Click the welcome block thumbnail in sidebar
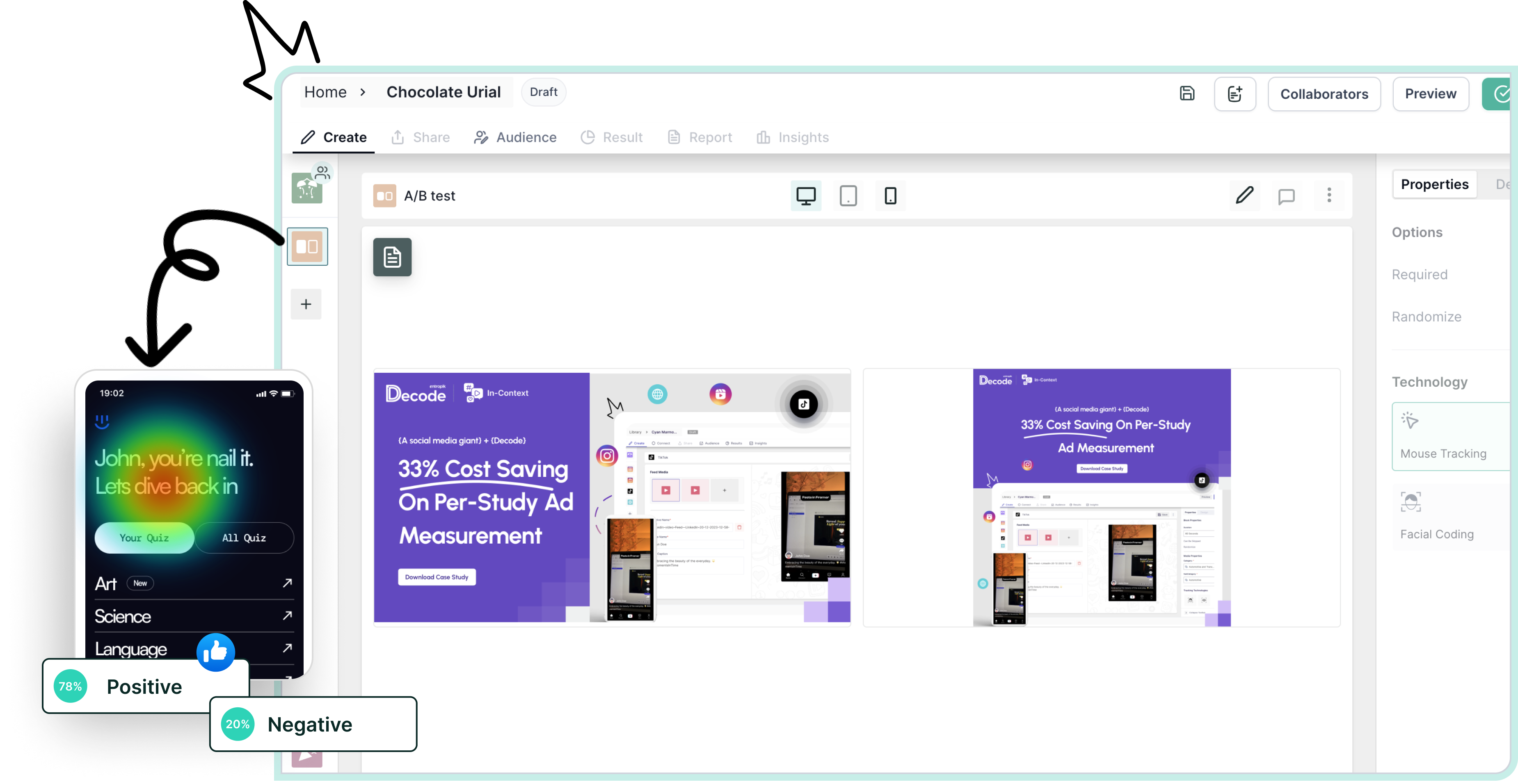This screenshot has width=1518, height=784. (307, 187)
